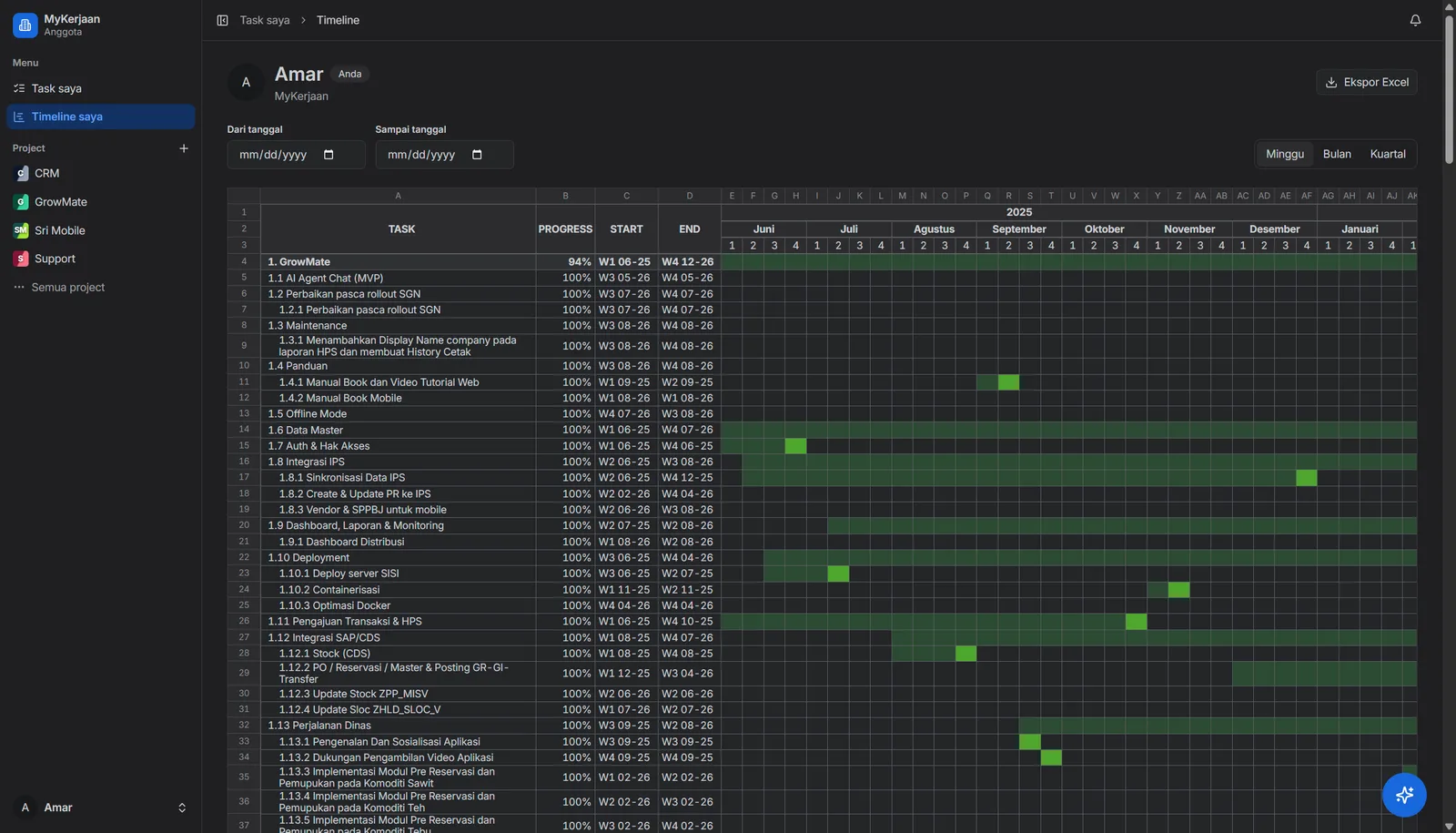The height and width of the screenshot is (833, 1456).
Task: Click the Sri Mobile project icon
Action: [22, 230]
